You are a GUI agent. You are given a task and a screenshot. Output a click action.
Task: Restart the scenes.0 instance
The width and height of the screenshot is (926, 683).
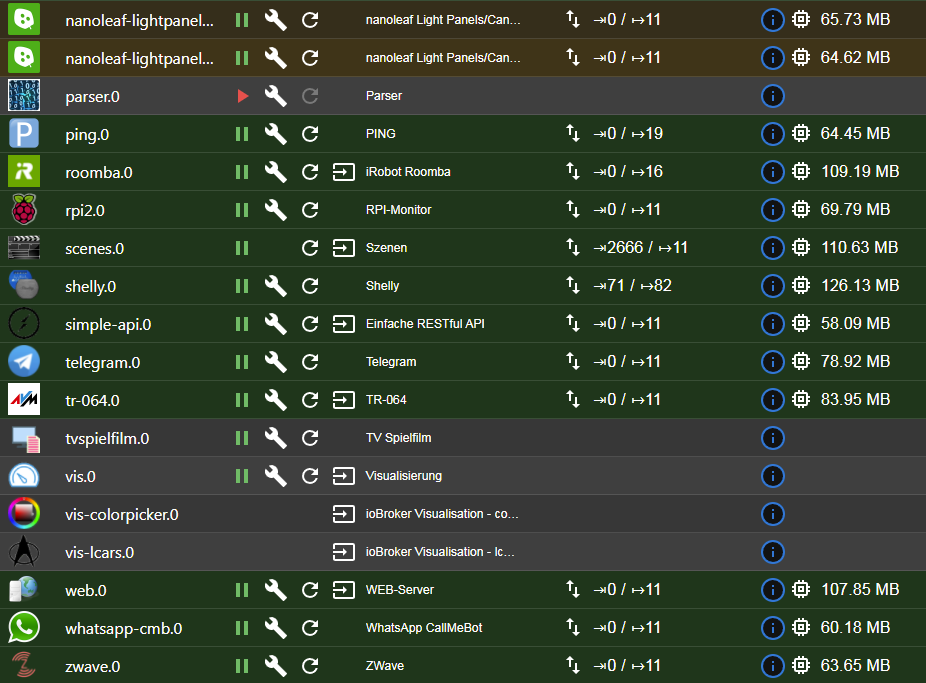tap(310, 248)
